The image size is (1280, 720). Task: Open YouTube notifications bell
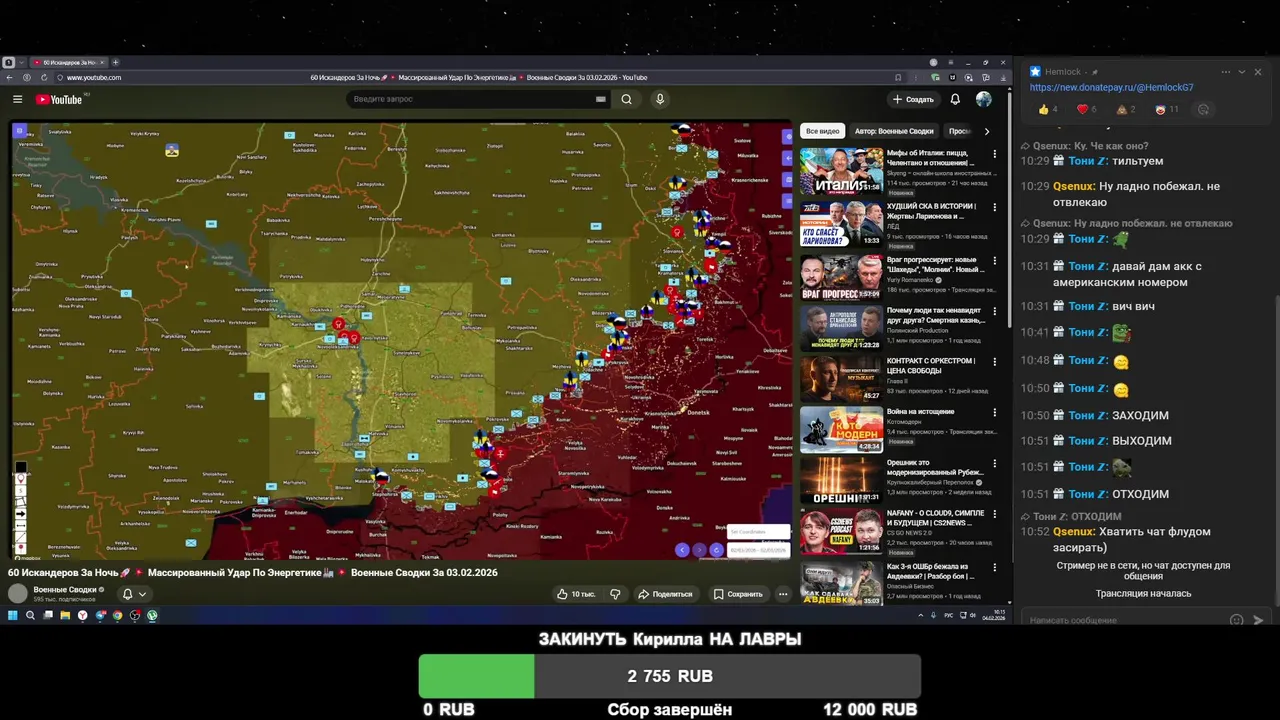pyautogui.click(x=955, y=99)
